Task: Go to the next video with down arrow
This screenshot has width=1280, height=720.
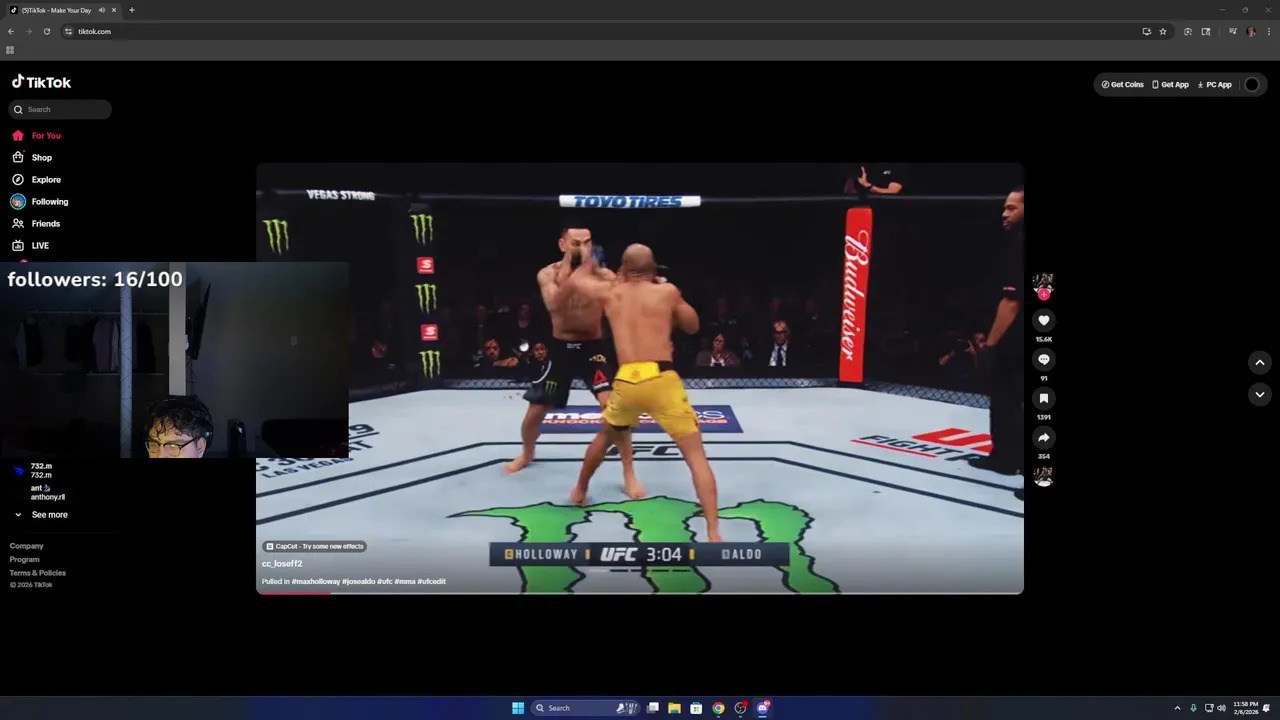Action: point(1259,394)
